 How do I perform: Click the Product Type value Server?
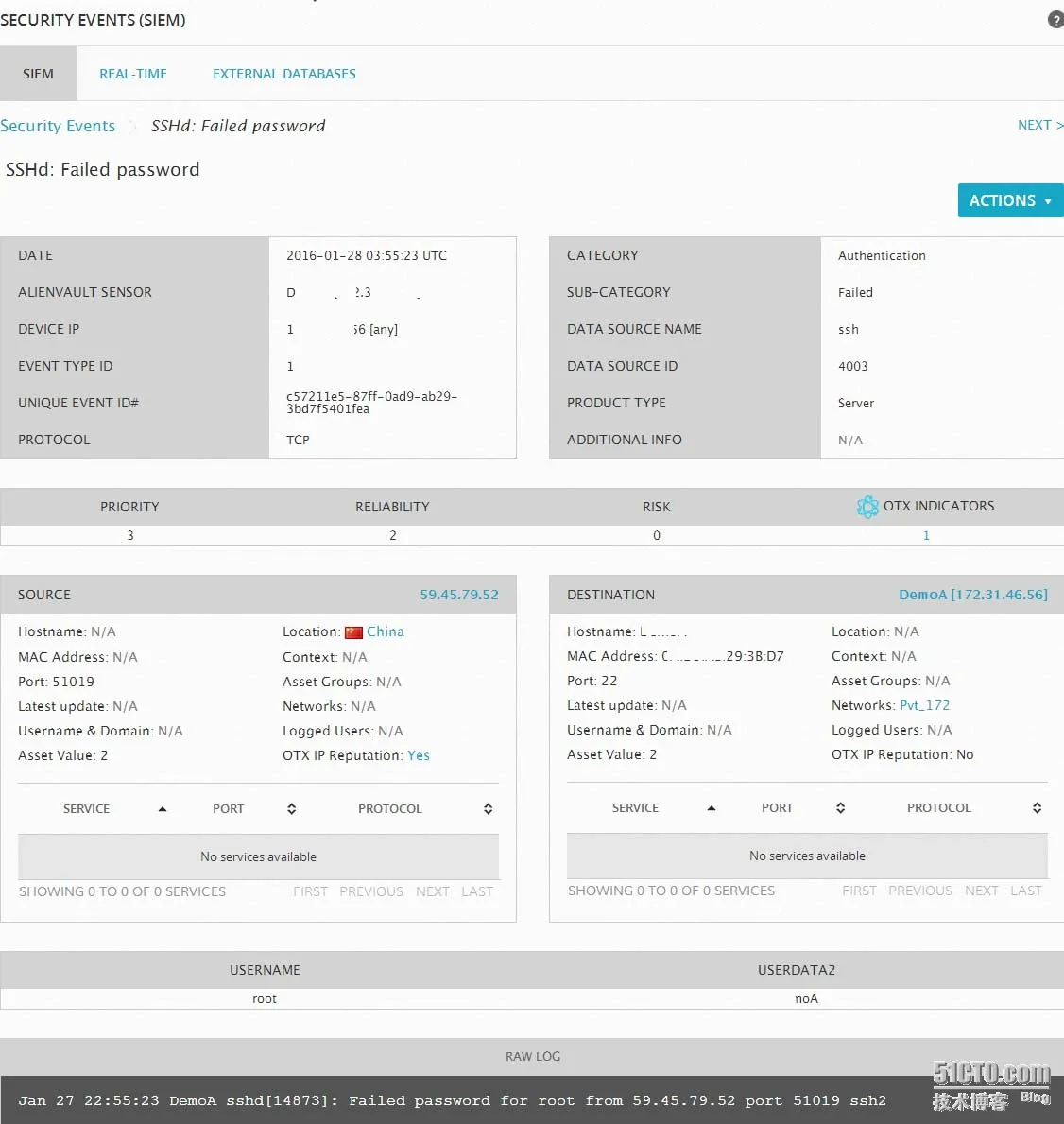click(x=855, y=404)
